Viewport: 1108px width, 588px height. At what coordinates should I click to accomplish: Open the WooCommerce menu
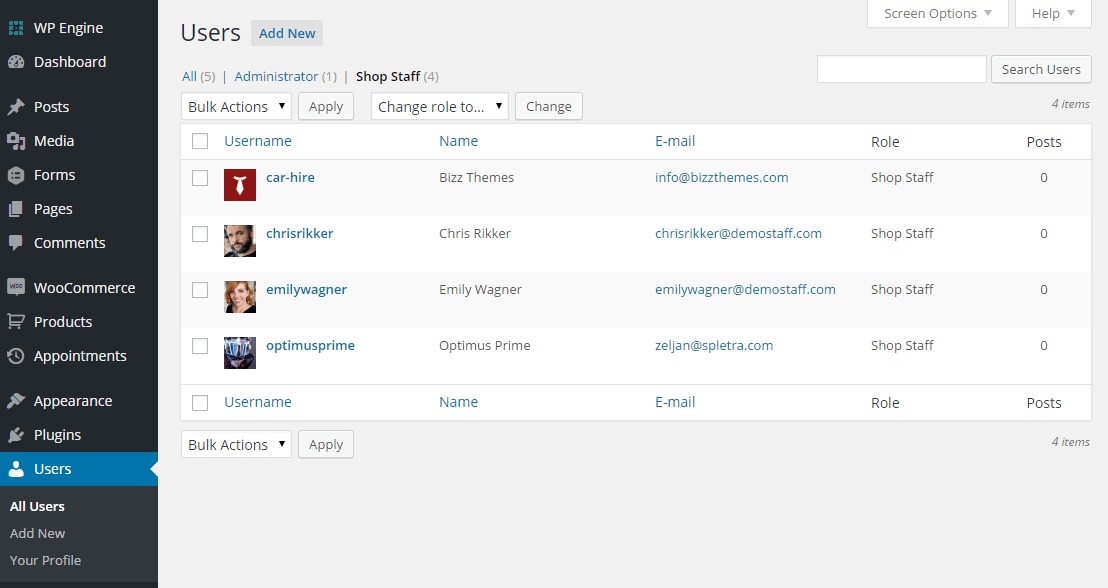tap(79, 288)
